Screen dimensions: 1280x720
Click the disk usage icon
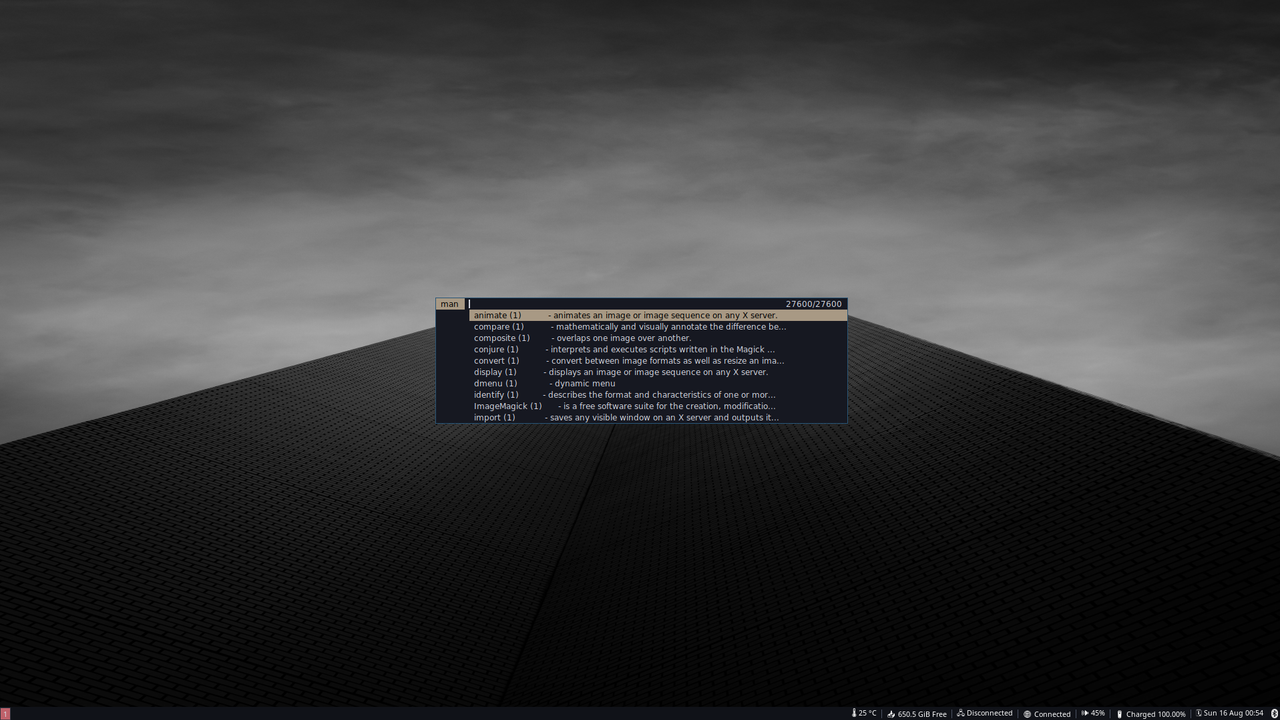click(x=891, y=714)
